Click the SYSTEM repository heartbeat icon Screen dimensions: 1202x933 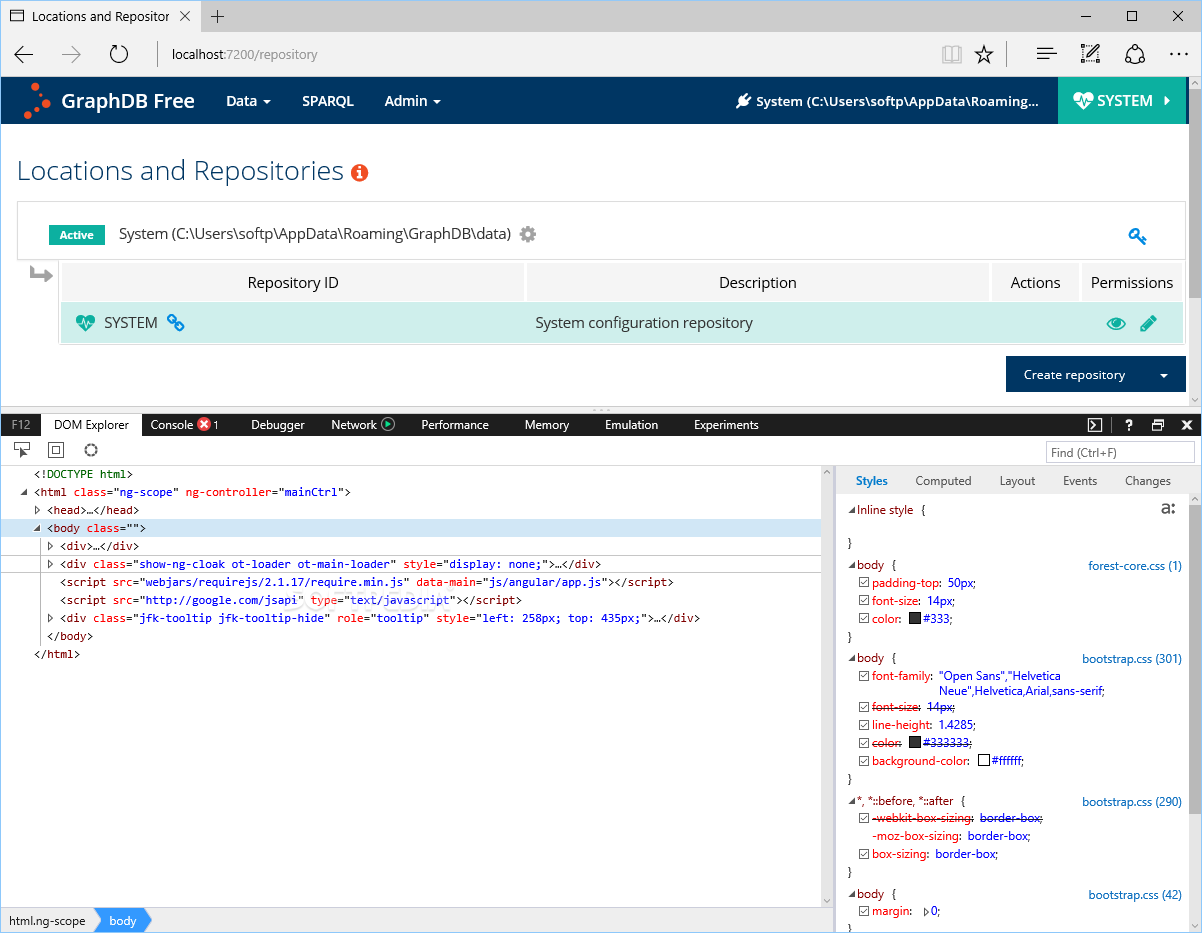85,323
